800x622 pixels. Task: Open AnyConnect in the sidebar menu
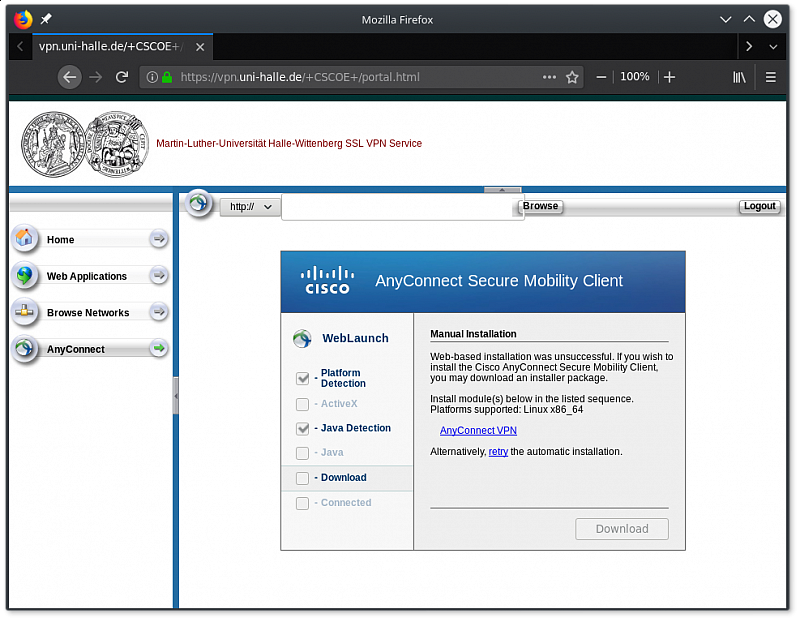coord(90,349)
